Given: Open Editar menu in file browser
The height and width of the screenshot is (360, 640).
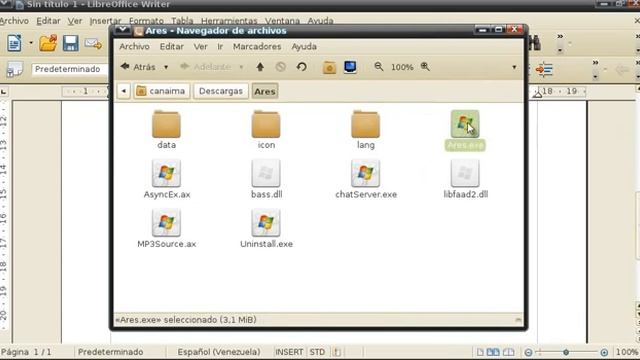Looking at the screenshot, I should [171, 47].
